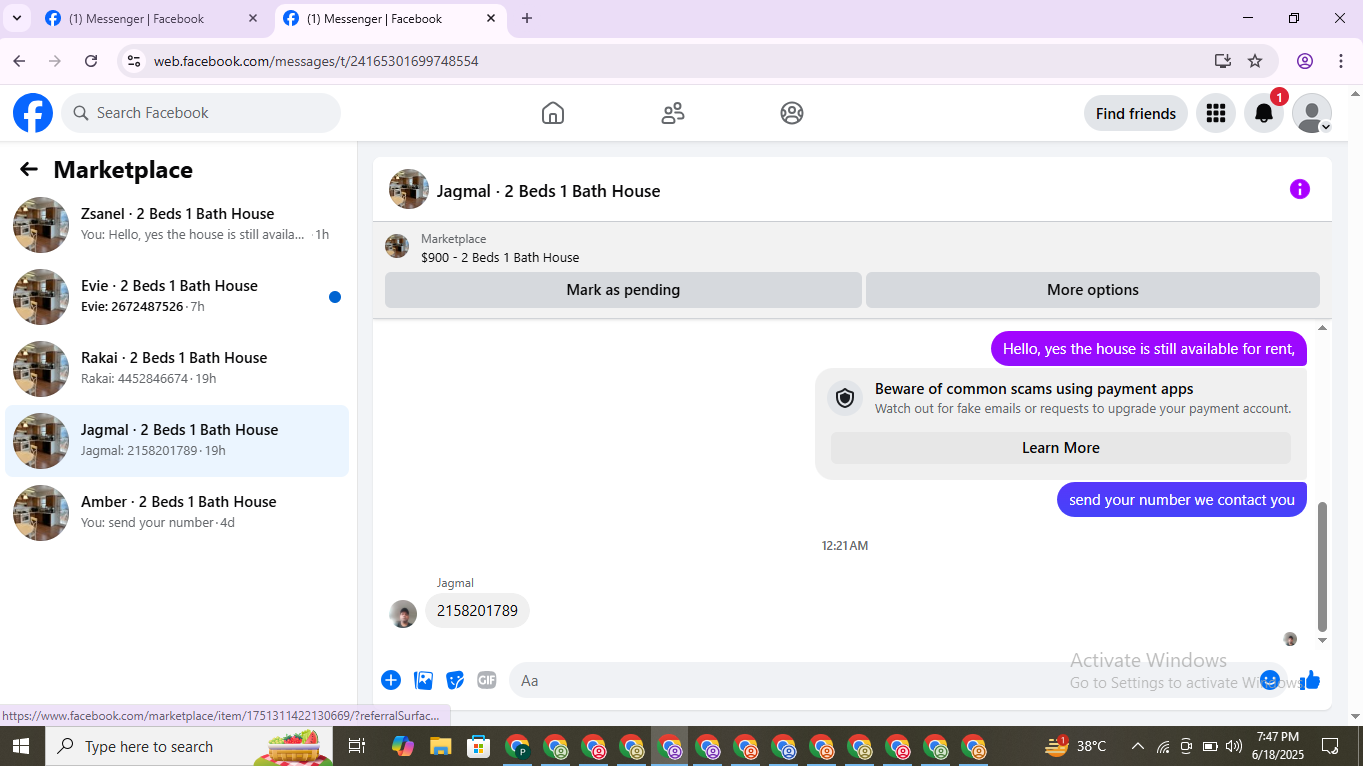The height and width of the screenshot is (766, 1363).
Task: Mark the listing as pending
Action: click(x=623, y=290)
